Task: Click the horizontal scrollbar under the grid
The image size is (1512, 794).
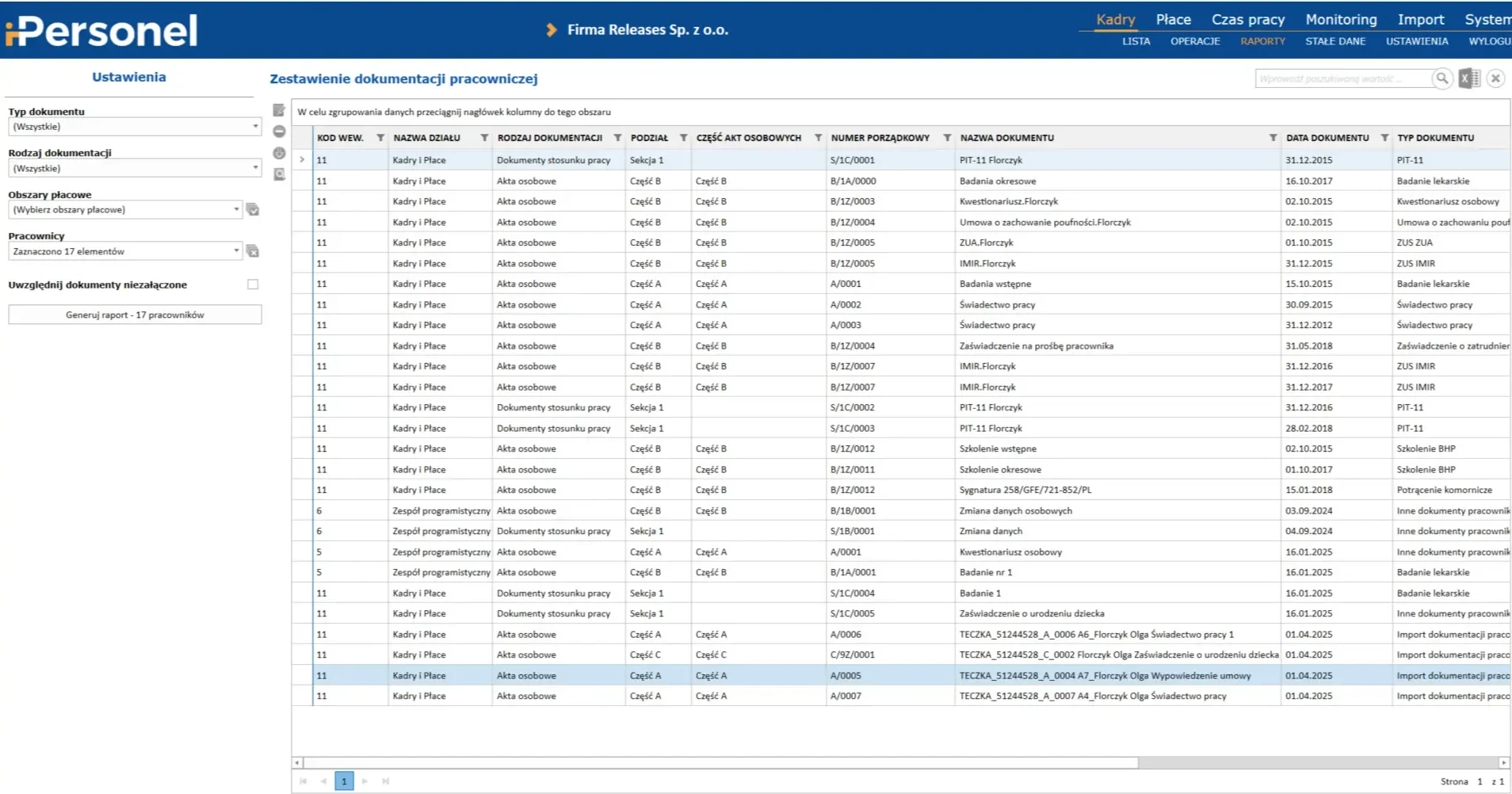Action: click(x=721, y=763)
